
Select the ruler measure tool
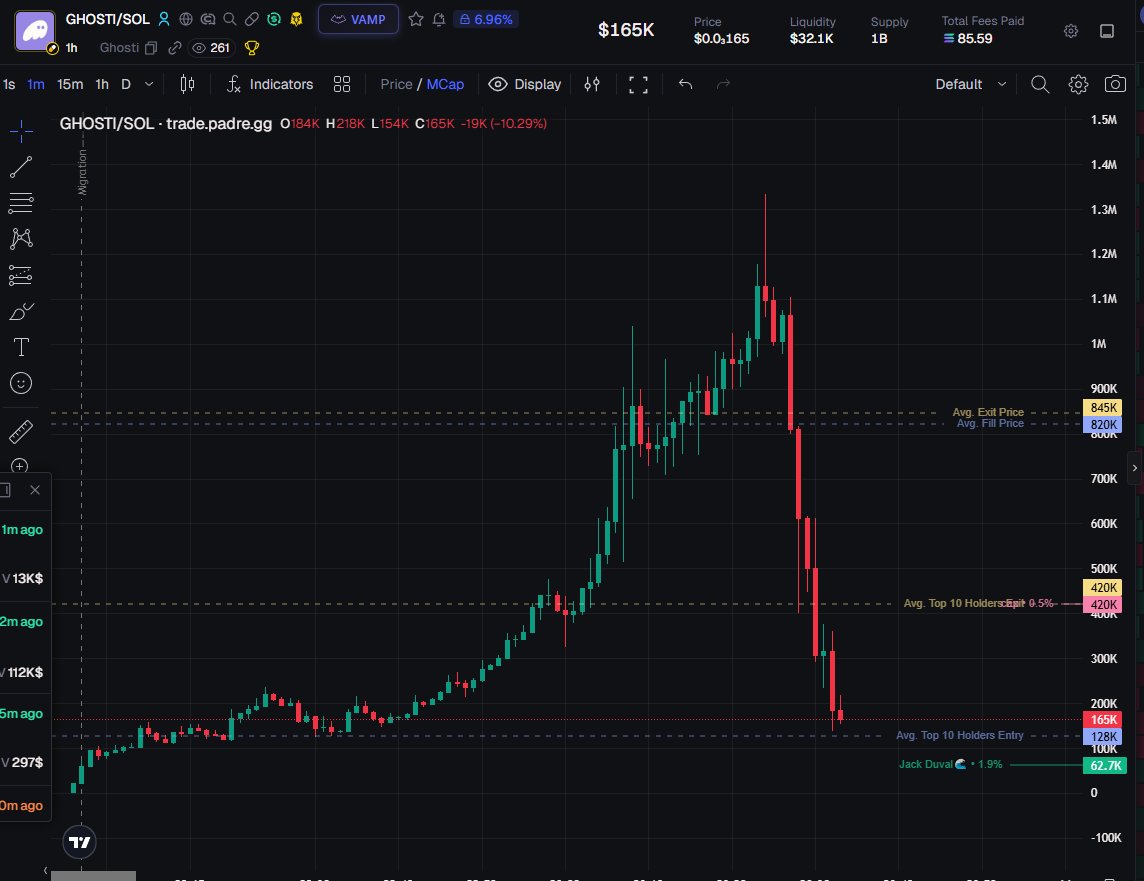pos(21,432)
